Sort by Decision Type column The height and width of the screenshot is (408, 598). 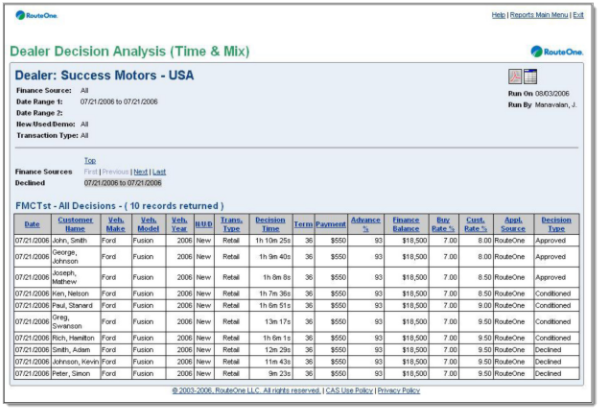click(556, 224)
